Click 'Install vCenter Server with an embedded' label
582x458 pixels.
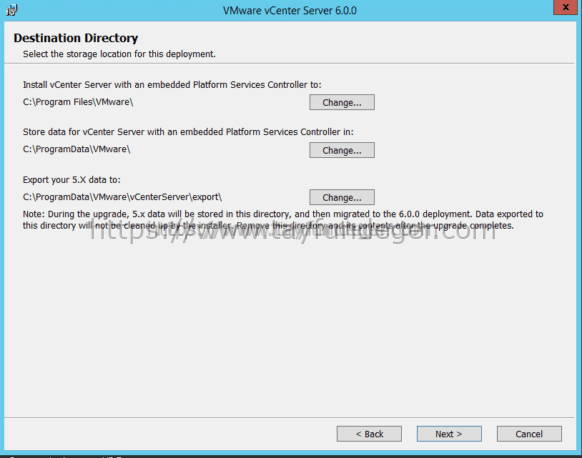[172, 85]
